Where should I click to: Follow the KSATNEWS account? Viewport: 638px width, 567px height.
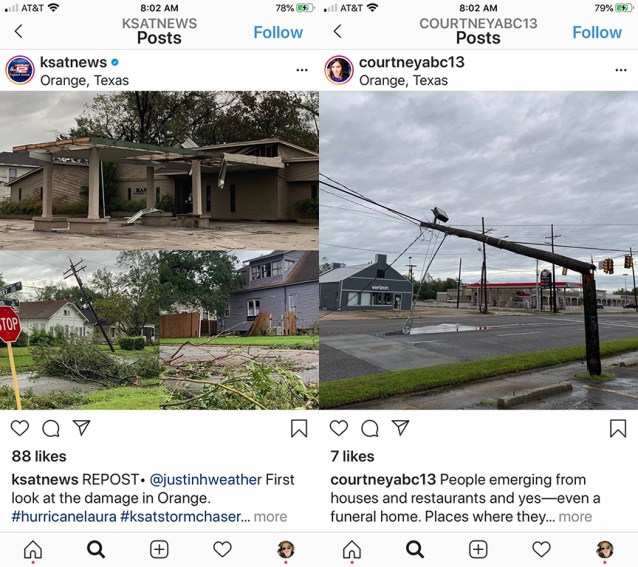point(278,32)
